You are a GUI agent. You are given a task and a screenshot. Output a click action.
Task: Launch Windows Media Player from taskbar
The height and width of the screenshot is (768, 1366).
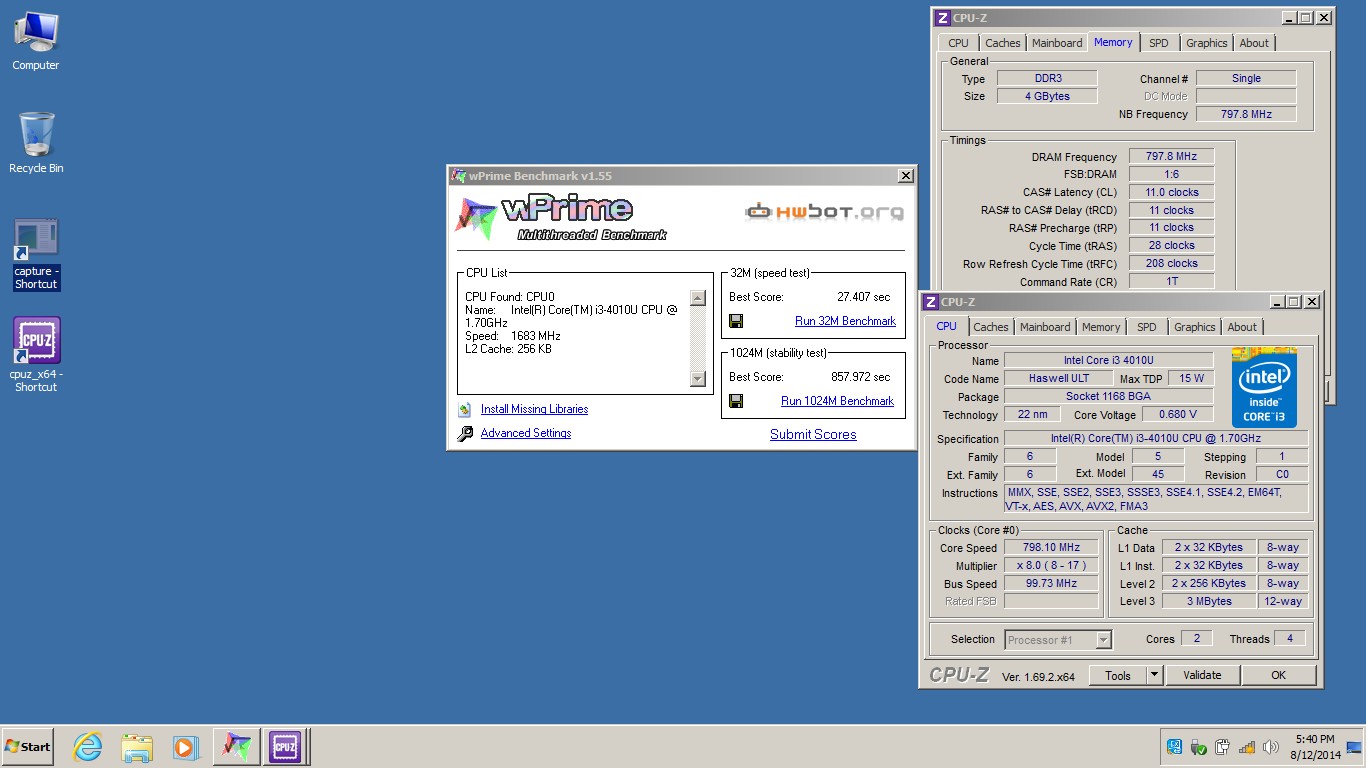coord(185,747)
